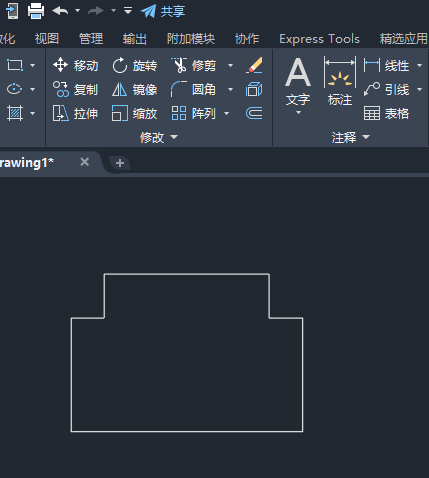429x478 pixels.
Task: Select the Move (移动) tool
Action: tap(76, 65)
